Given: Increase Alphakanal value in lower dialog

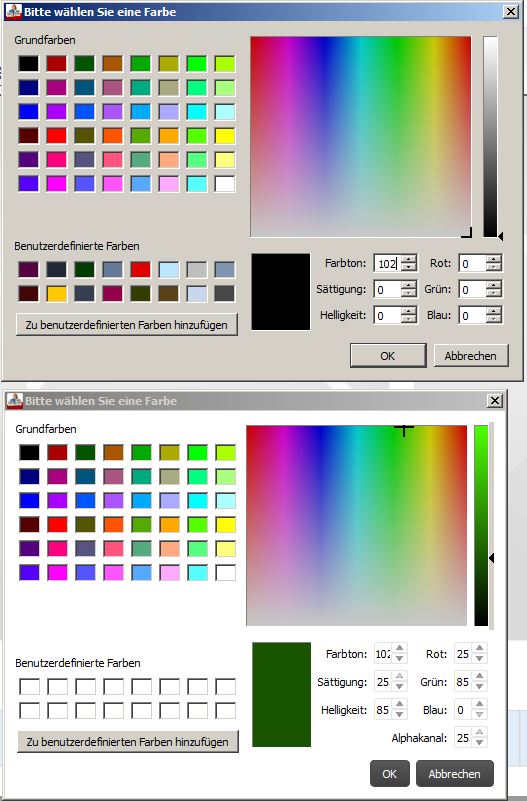Looking at the screenshot, I should click(x=480, y=733).
